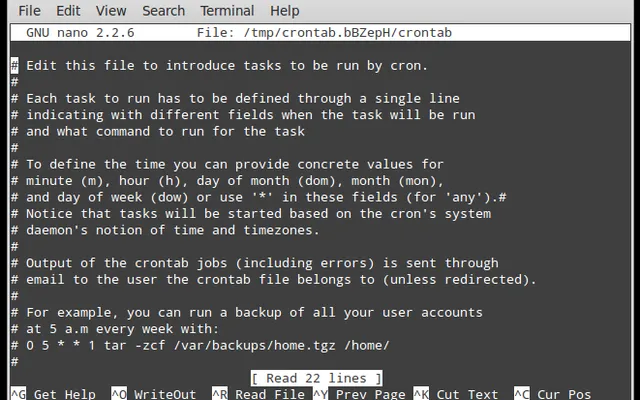This screenshot has width=640, height=400.
Task: Click the ^O WriteOut shortcut
Action: coord(154,394)
